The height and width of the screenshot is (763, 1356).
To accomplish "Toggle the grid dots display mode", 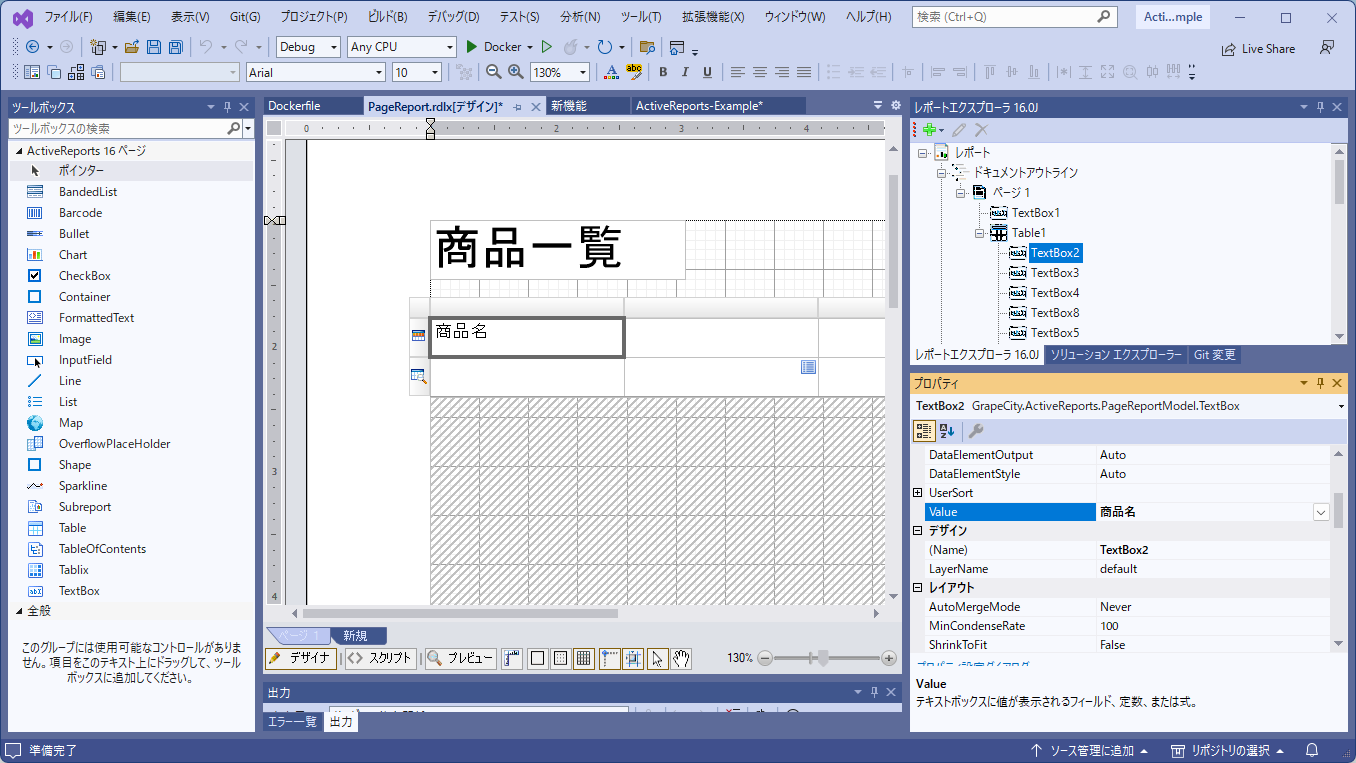I will (561, 658).
